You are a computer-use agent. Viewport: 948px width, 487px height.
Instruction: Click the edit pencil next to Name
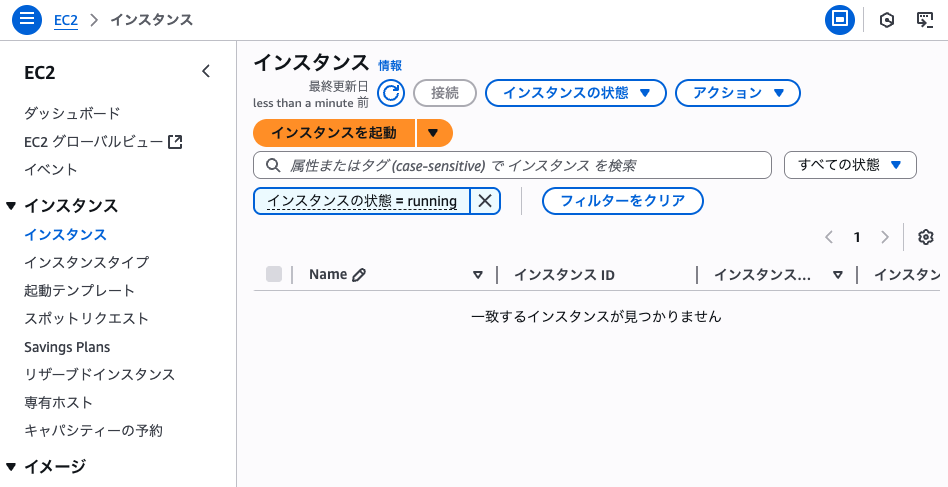point(359,274)
